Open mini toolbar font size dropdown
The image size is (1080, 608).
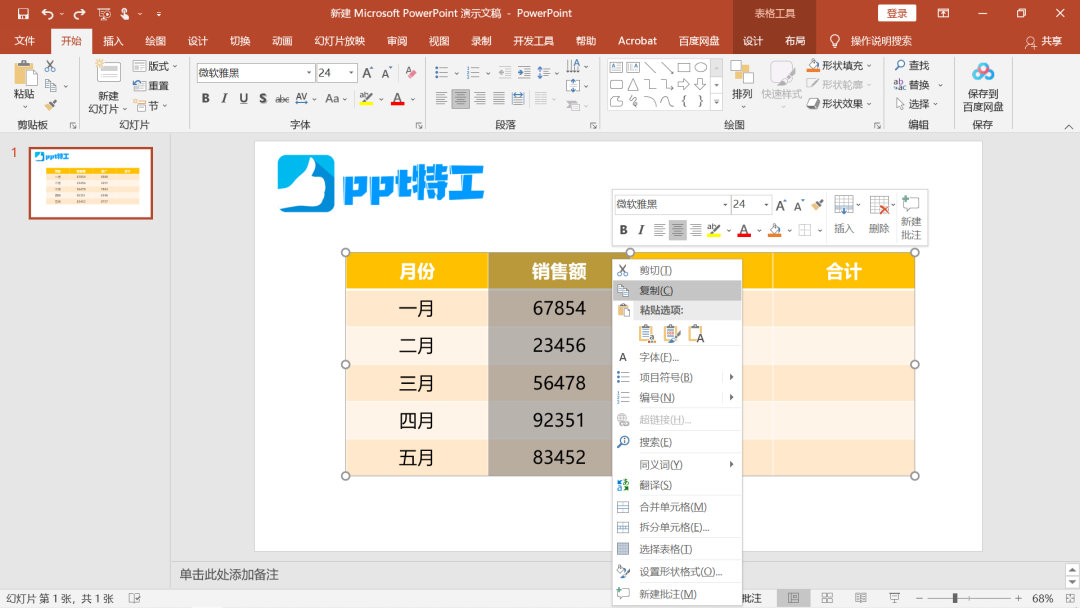(766, 205)
